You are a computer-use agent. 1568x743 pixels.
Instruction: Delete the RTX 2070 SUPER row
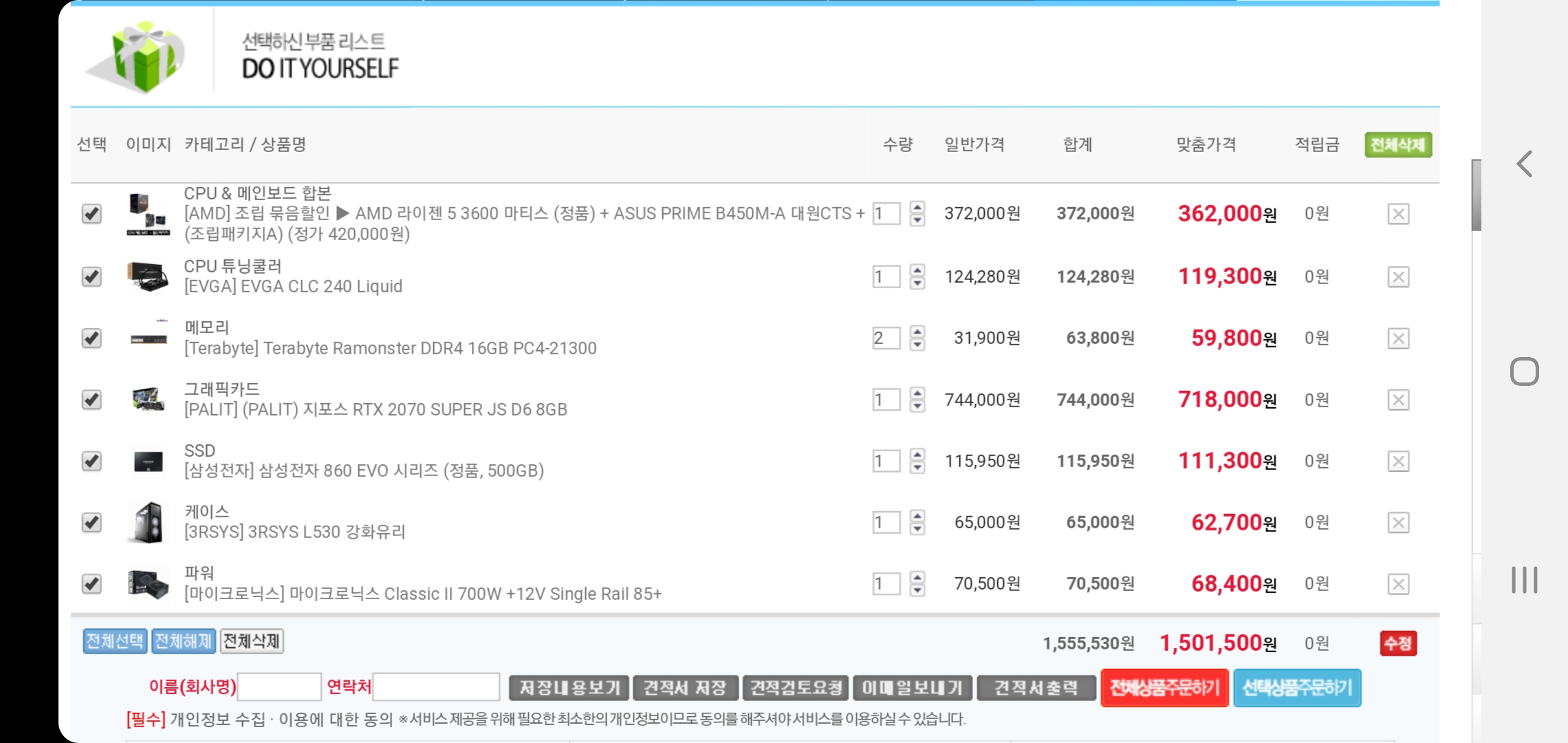(x=1398, y=400)
